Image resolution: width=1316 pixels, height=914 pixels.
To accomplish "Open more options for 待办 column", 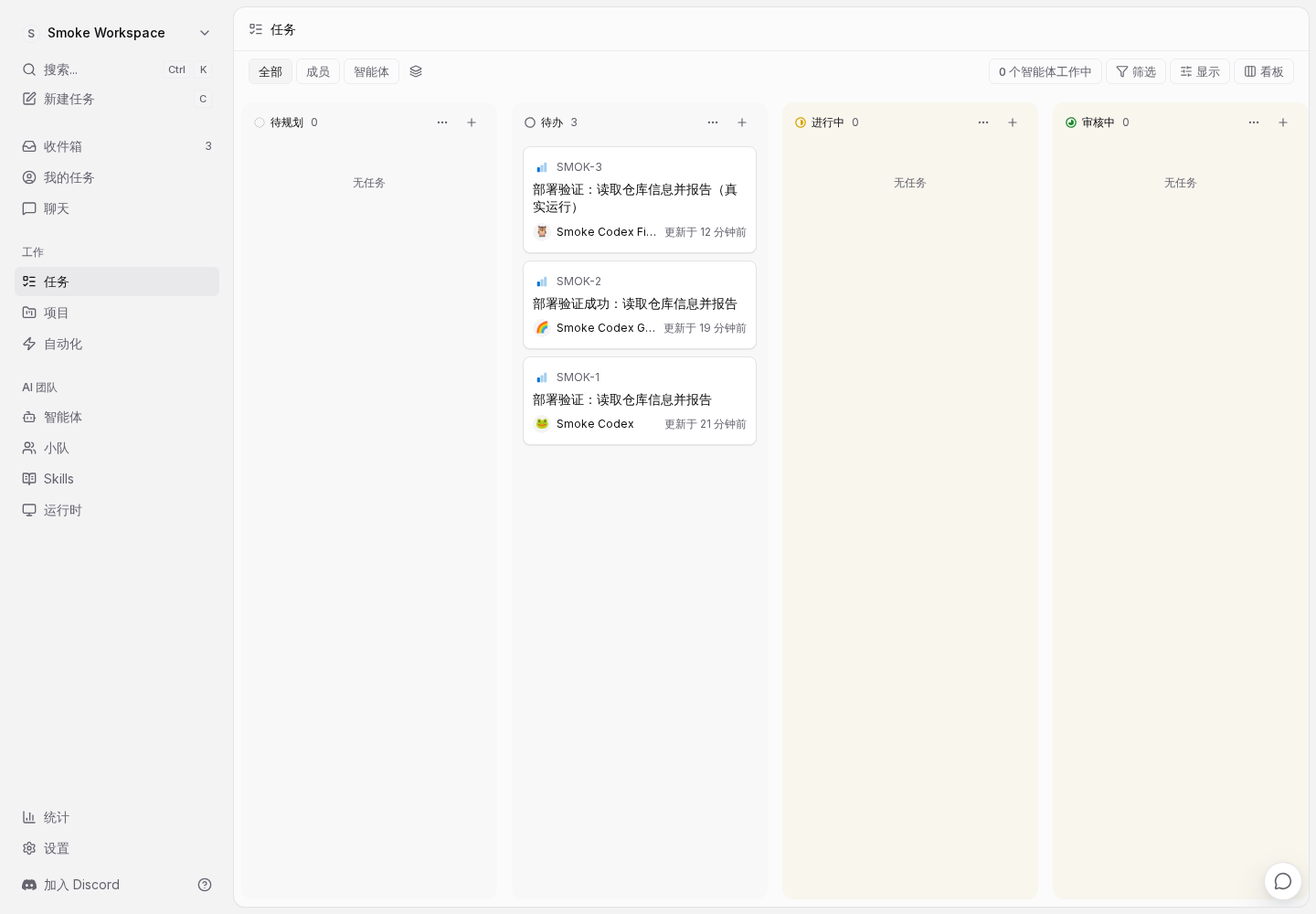I will 713,122.
